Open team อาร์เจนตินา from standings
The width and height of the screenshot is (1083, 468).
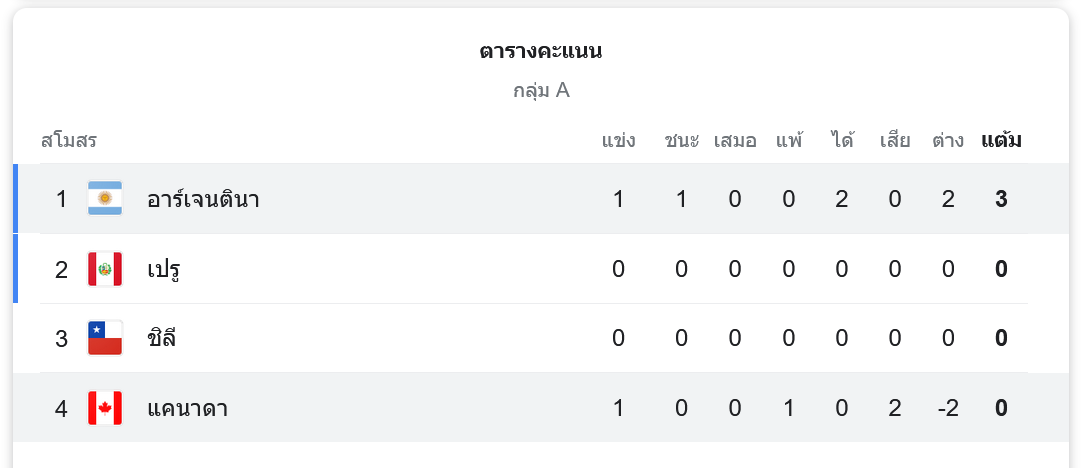[x=203, y=199]
